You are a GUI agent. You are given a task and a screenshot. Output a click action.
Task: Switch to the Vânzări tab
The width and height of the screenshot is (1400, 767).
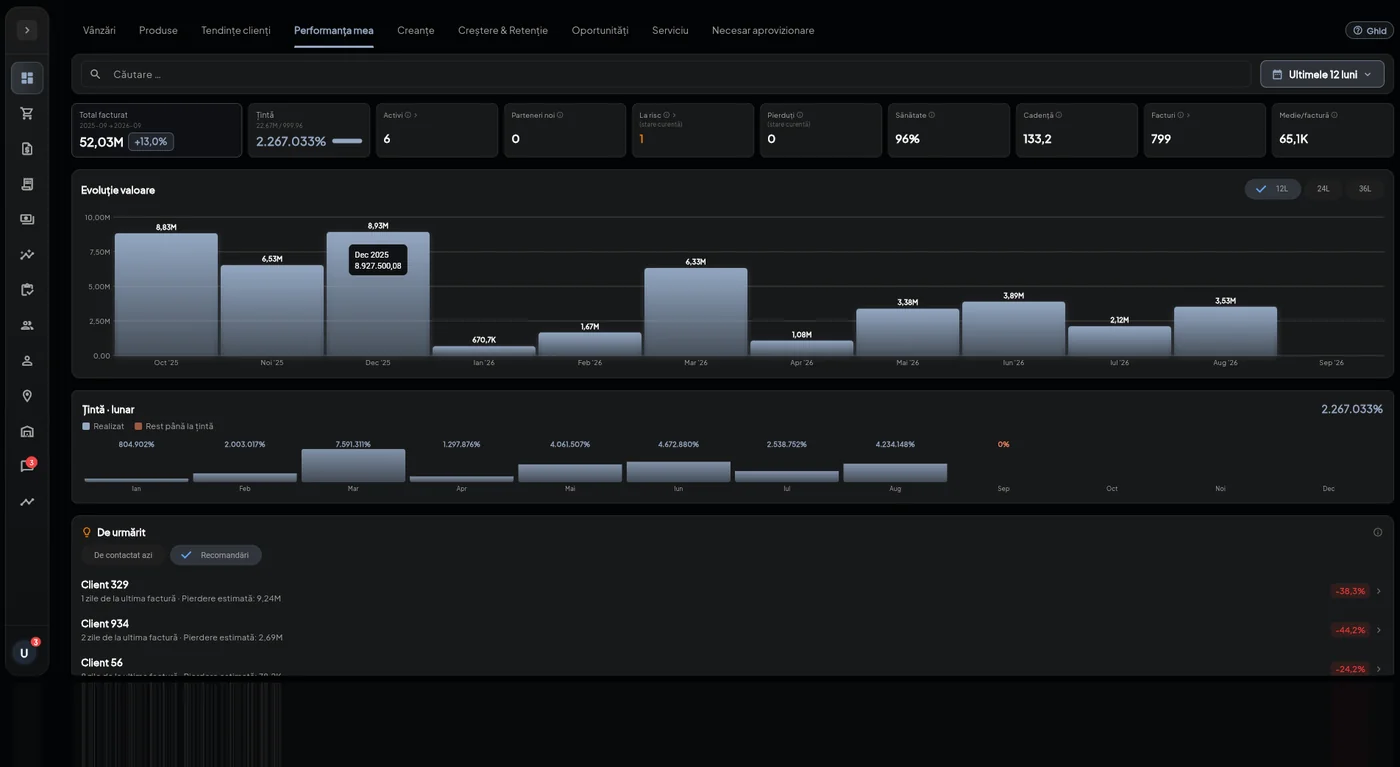click(x=99, y=30)
